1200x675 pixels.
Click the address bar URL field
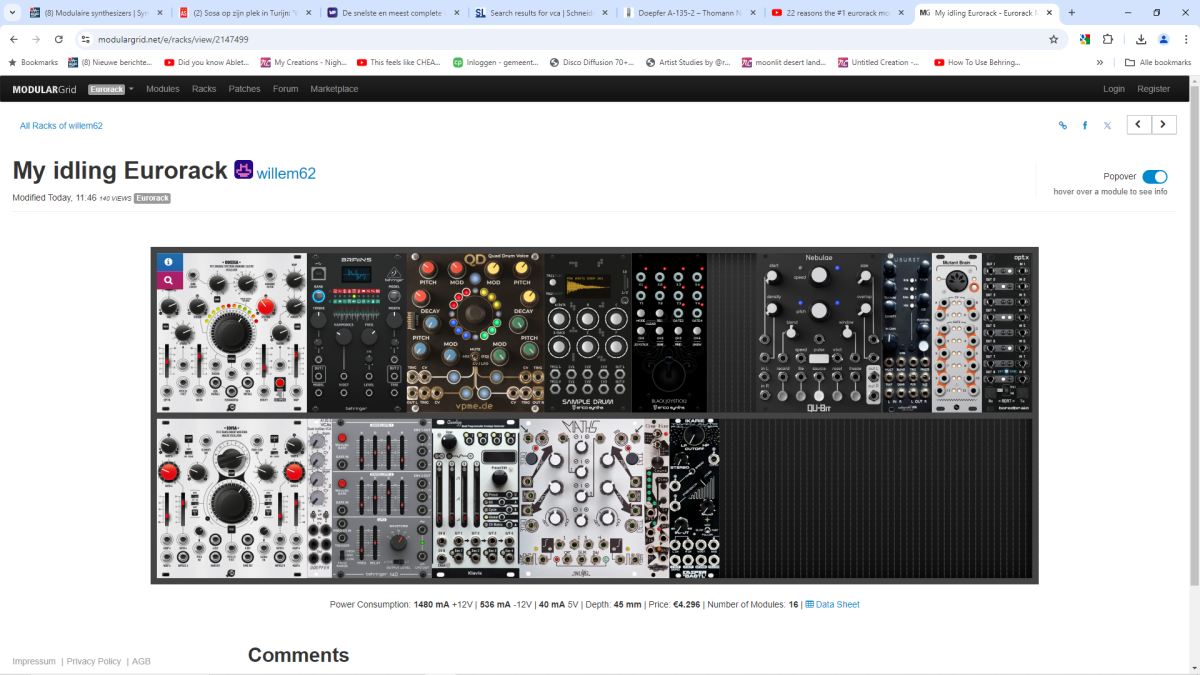pyautogui.click(x=560, y=39)
